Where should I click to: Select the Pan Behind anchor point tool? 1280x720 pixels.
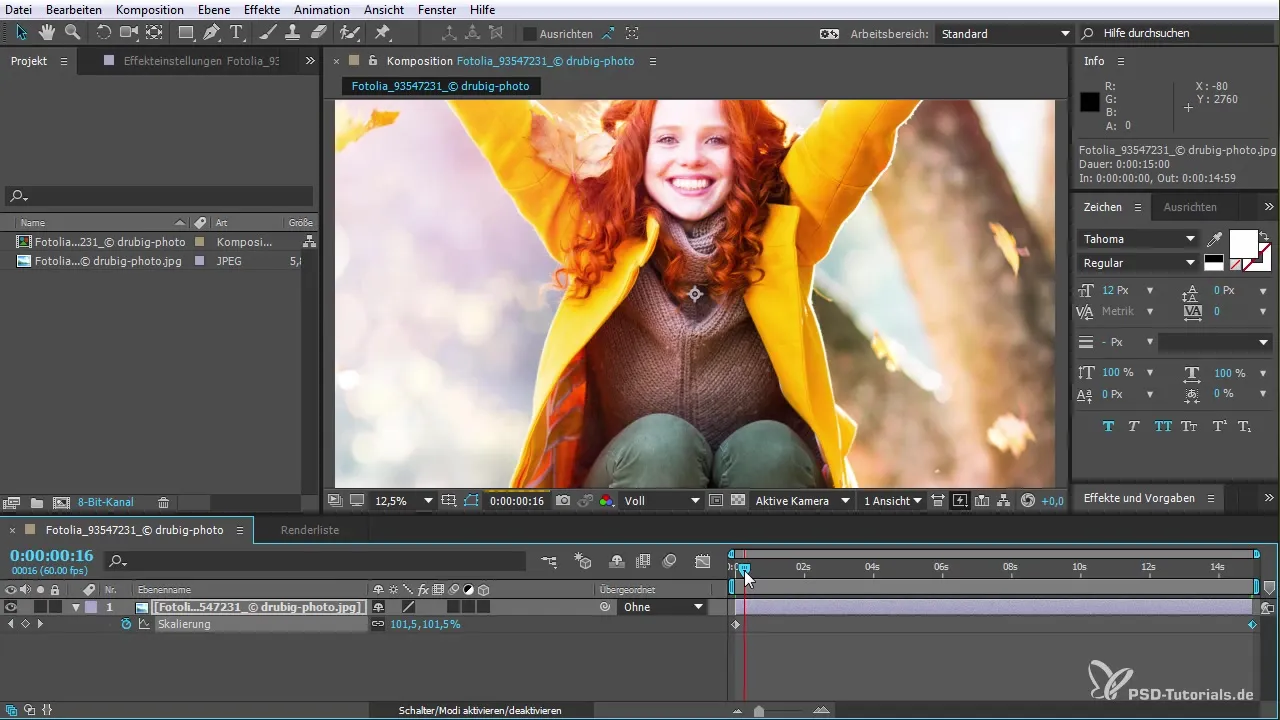(x=154, y=32)
